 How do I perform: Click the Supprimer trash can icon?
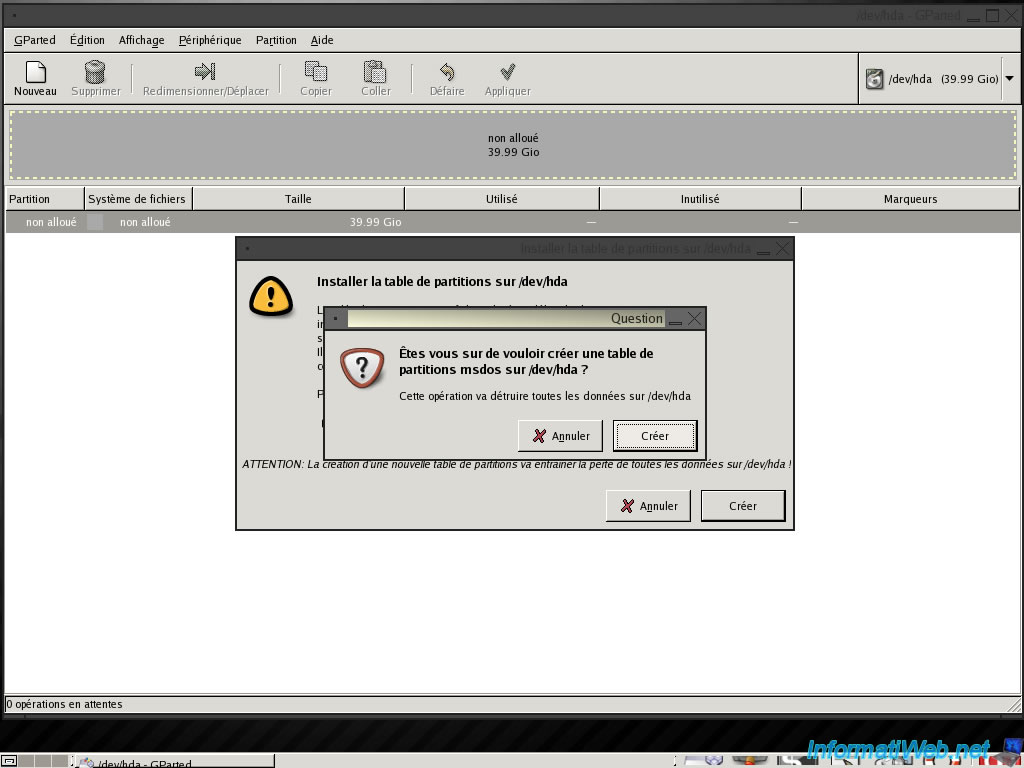(95, 72)
